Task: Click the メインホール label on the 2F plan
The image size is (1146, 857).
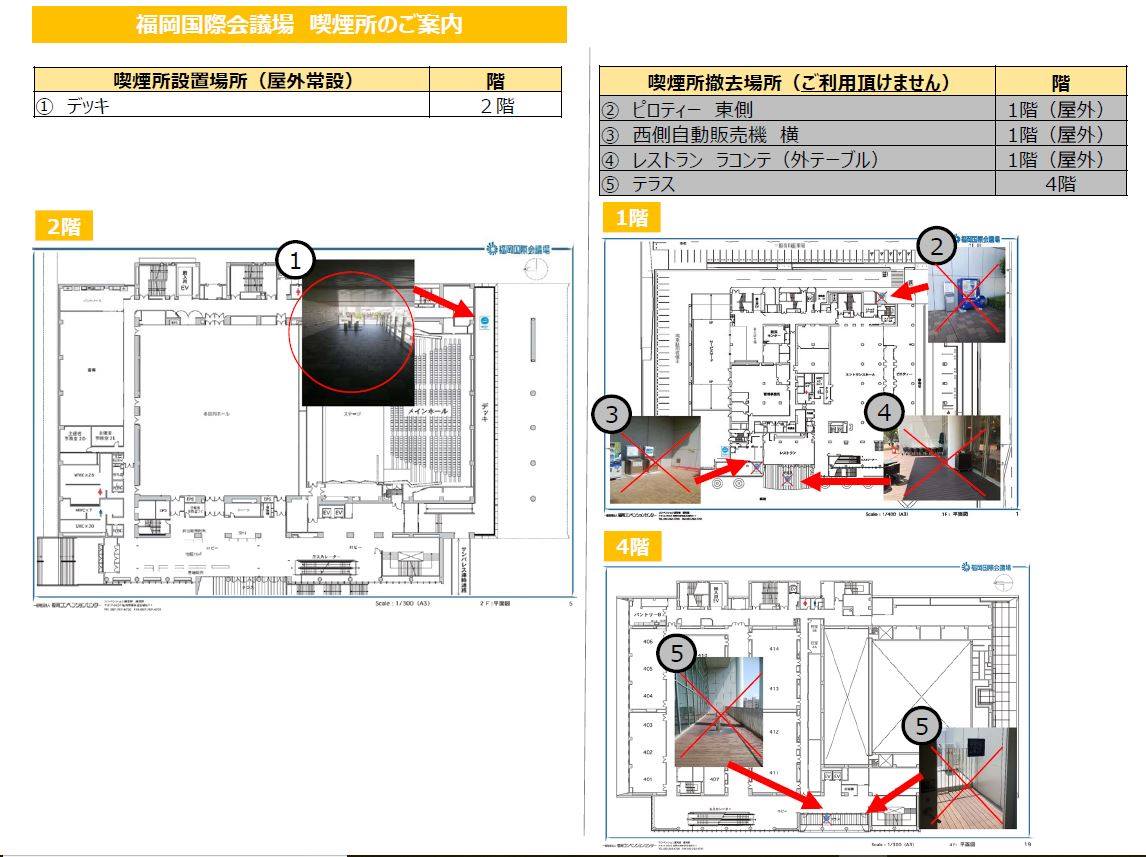Action: tap(428, 411)
